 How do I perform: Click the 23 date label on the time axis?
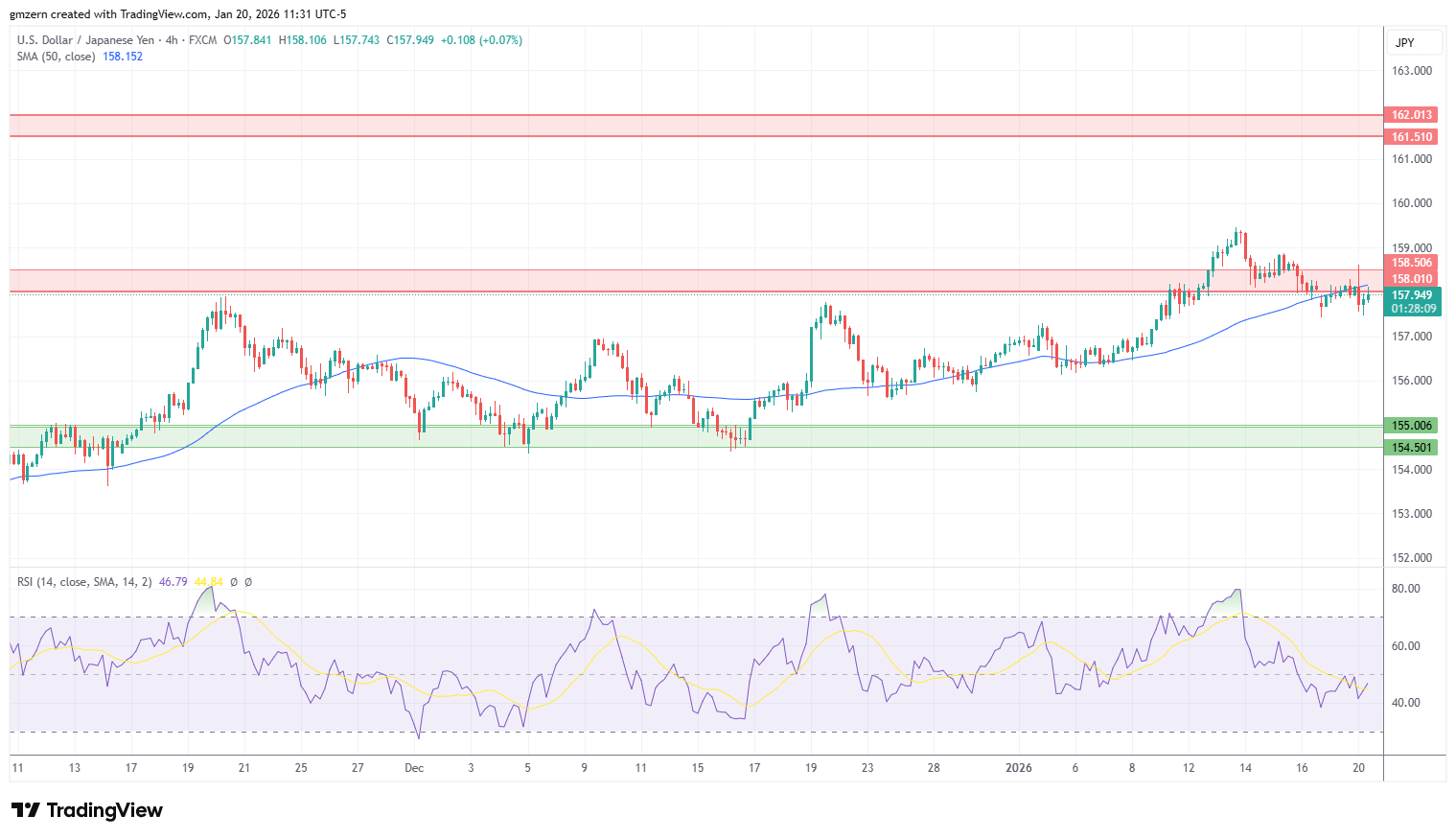(867, 768)
